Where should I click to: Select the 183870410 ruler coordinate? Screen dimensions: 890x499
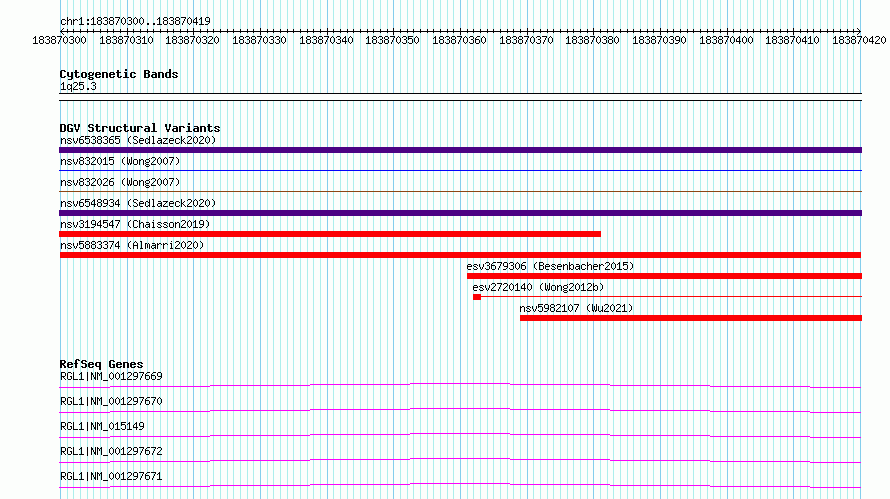(792, 40)
